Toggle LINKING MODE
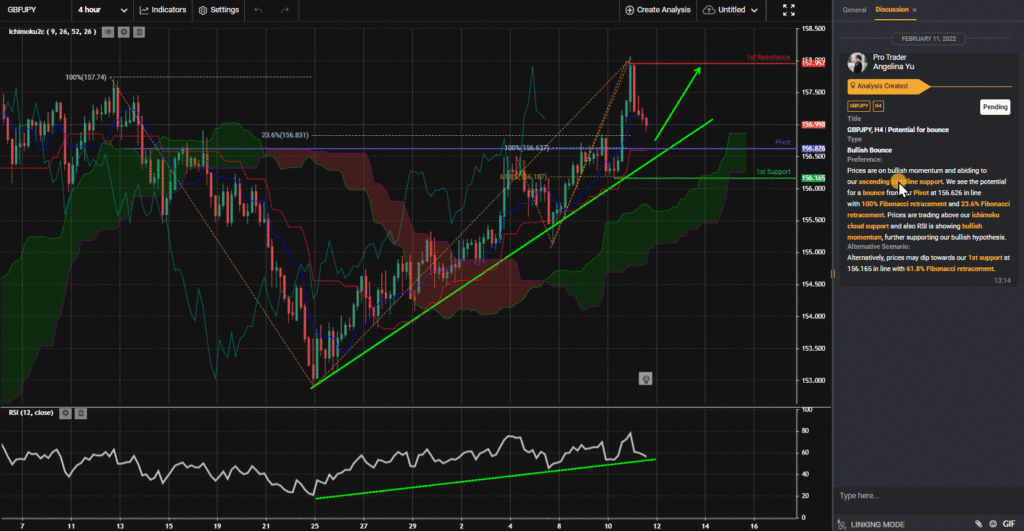The width and height of the screenshot is (1024, 531). click(x=872, y=524)
